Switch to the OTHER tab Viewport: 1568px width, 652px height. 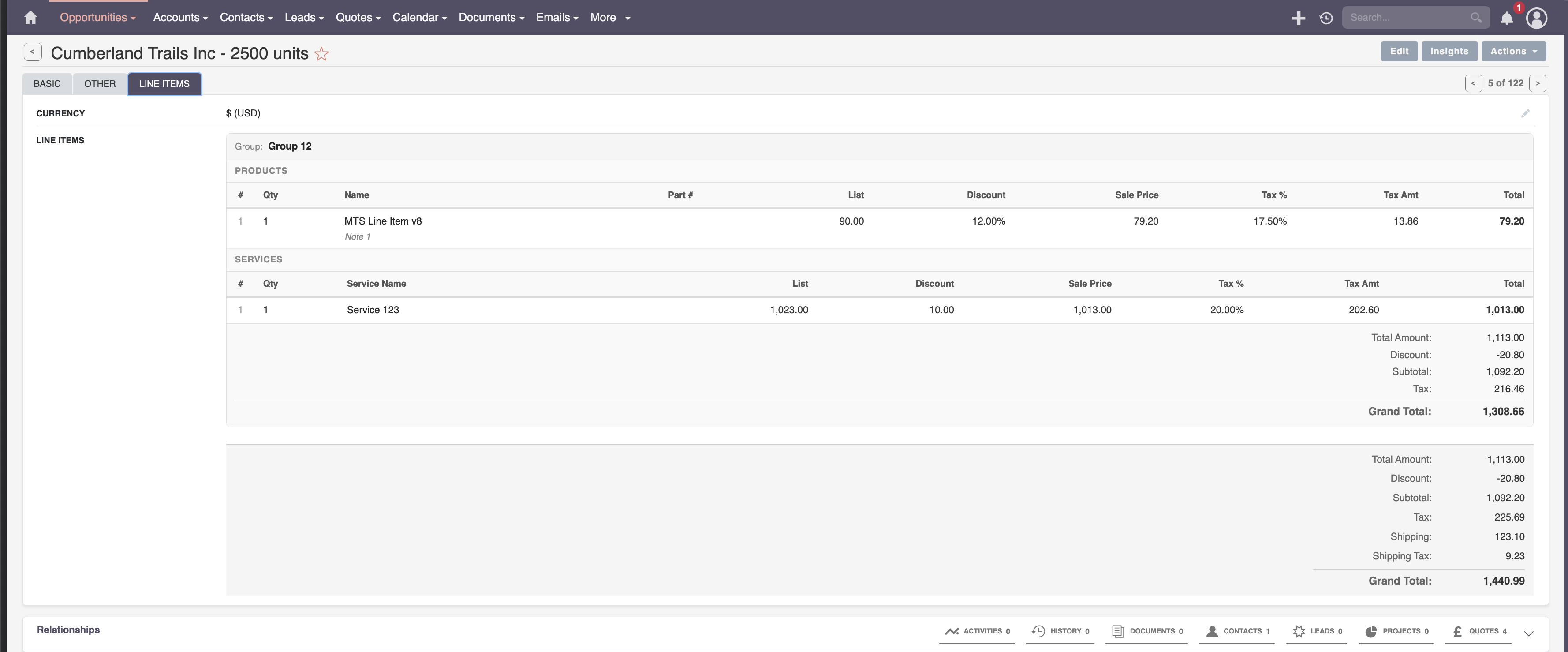100,84
